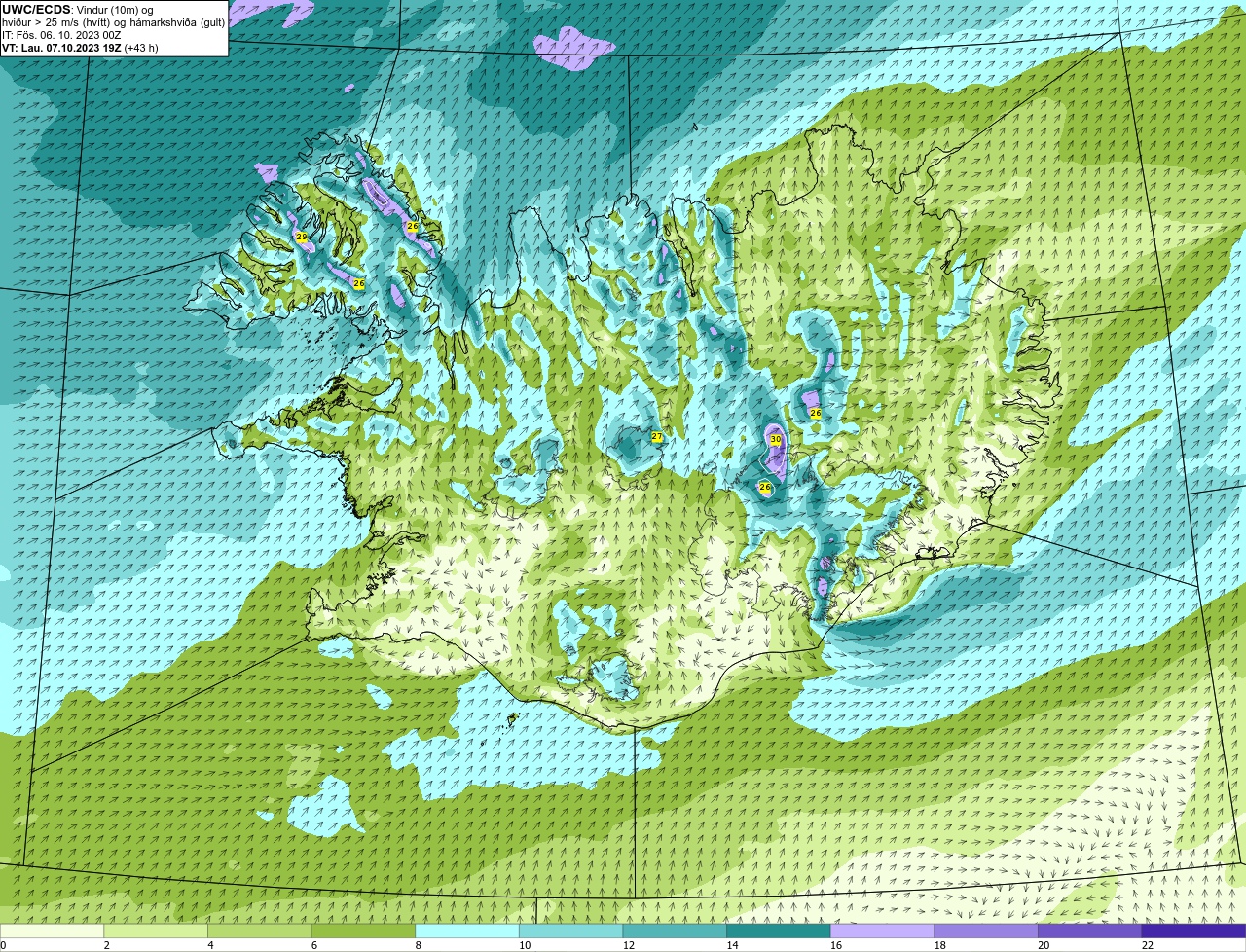This screenshot has width=1246, height=952.
Task: Pick the 10–12 m/s light teal swatch
Action: tap(570, 931)
